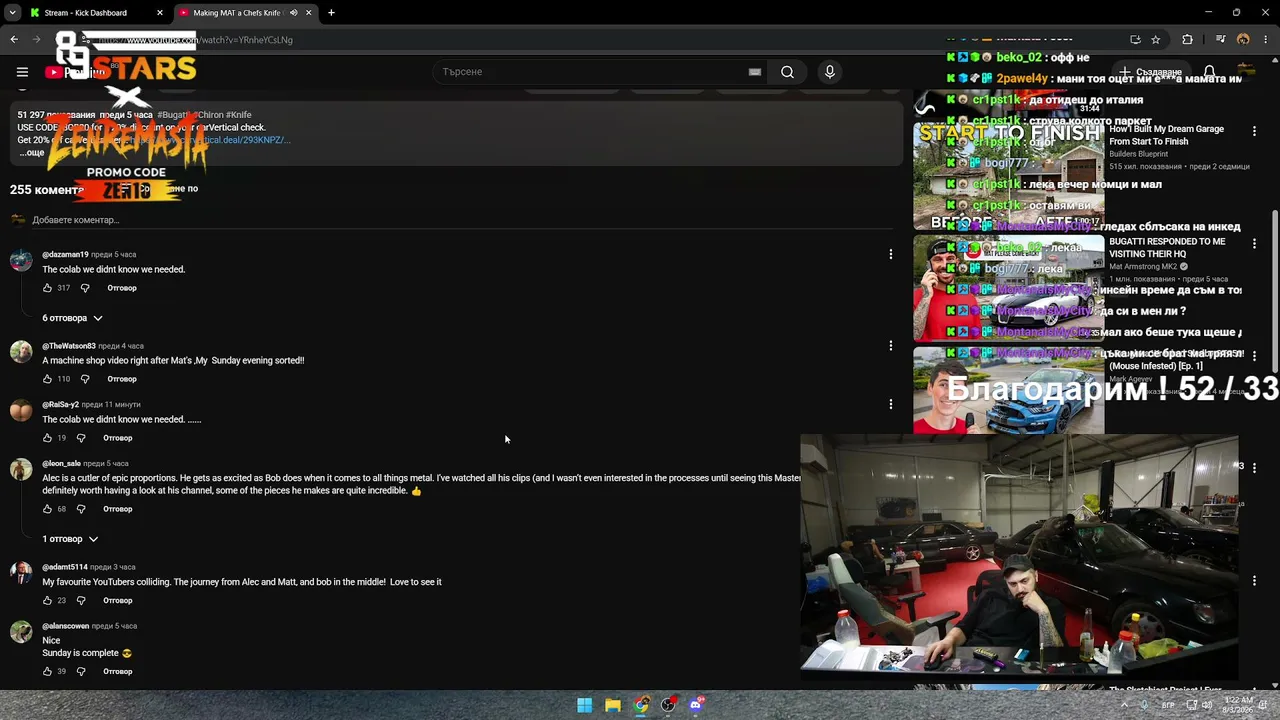Viewport: 1280px width, 720px height.
Task: Click the Търсене search field
Action: (590, 72)
